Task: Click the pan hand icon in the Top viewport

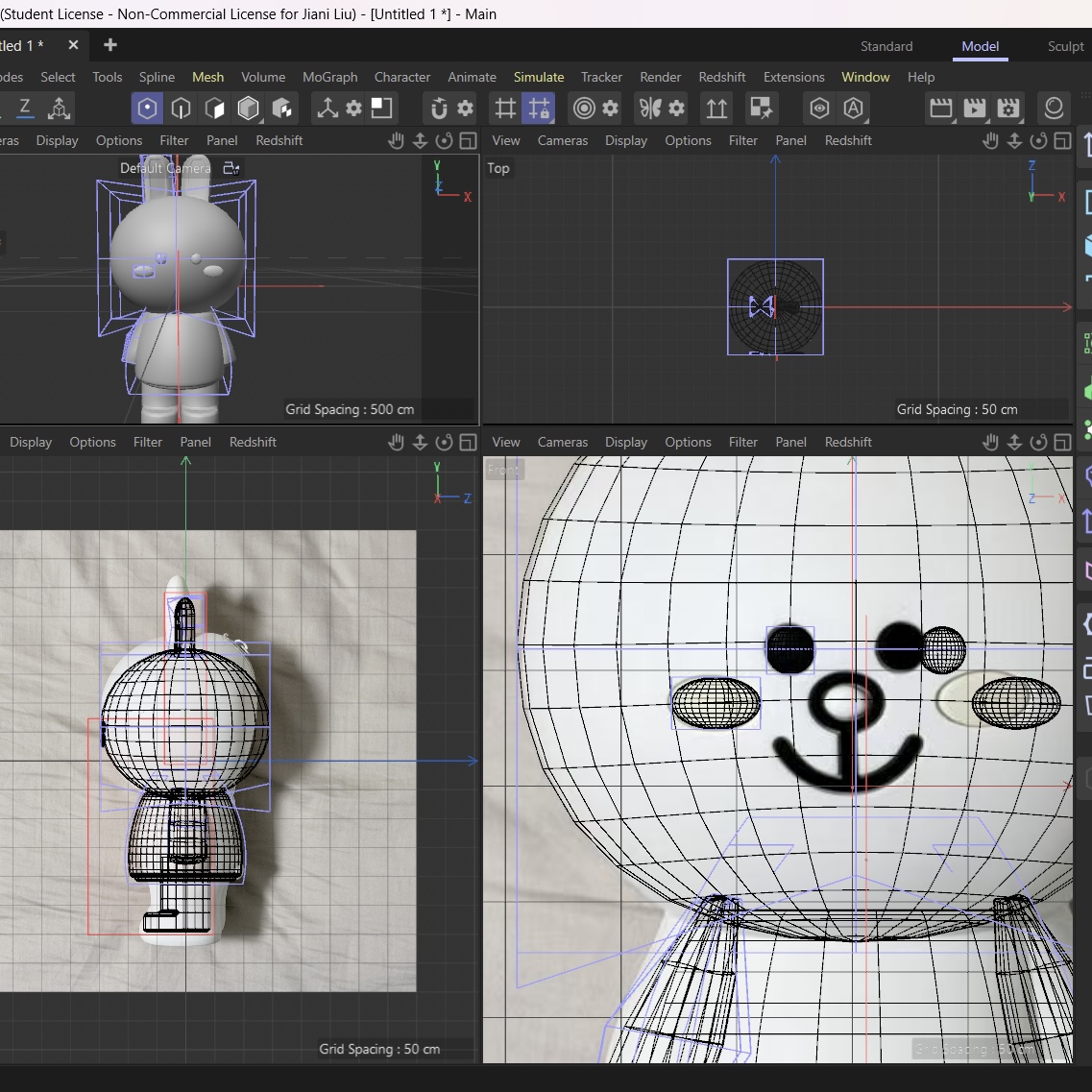Action: [990, 140]
